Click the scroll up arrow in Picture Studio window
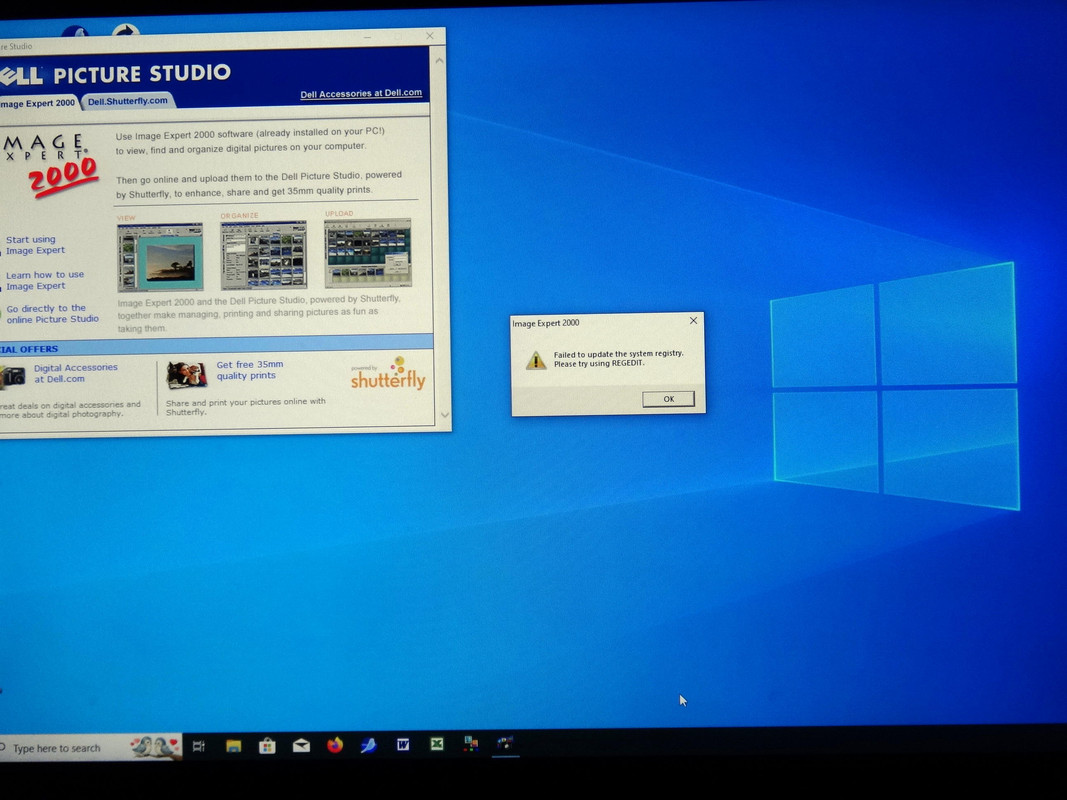This screenshot has width=1067, height=800. click(440, 61)
